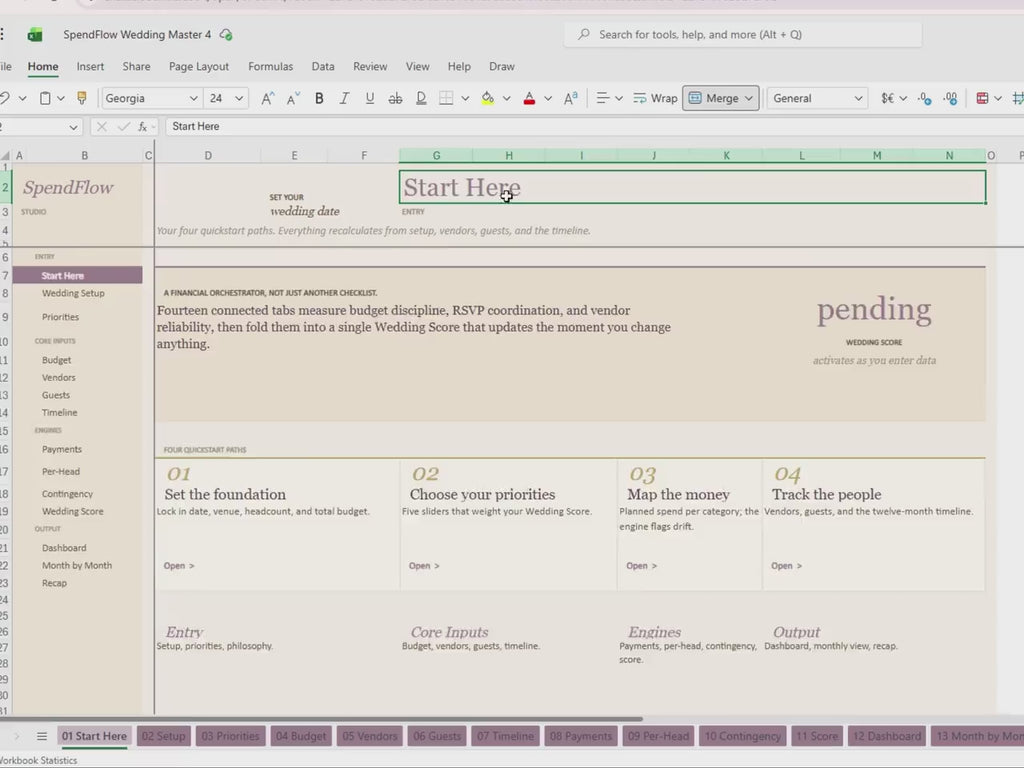The height and width of the screenshot is (768, 1024).
Task: Click the Paste clipboard icon
Action: [45, 98]
